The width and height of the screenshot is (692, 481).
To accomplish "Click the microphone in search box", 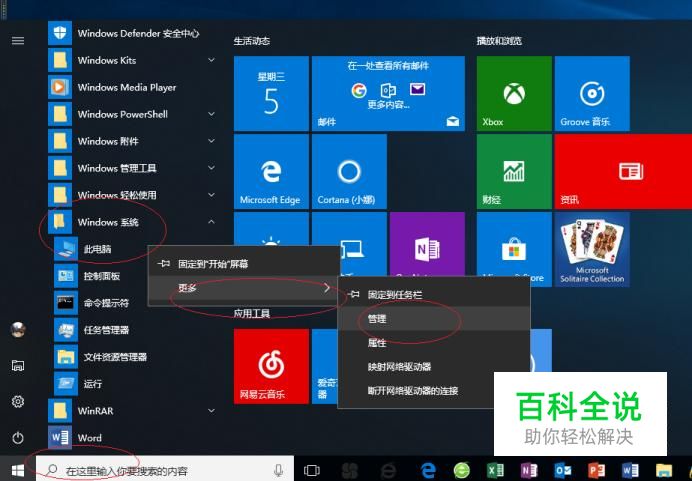I will tap(278, 470).
